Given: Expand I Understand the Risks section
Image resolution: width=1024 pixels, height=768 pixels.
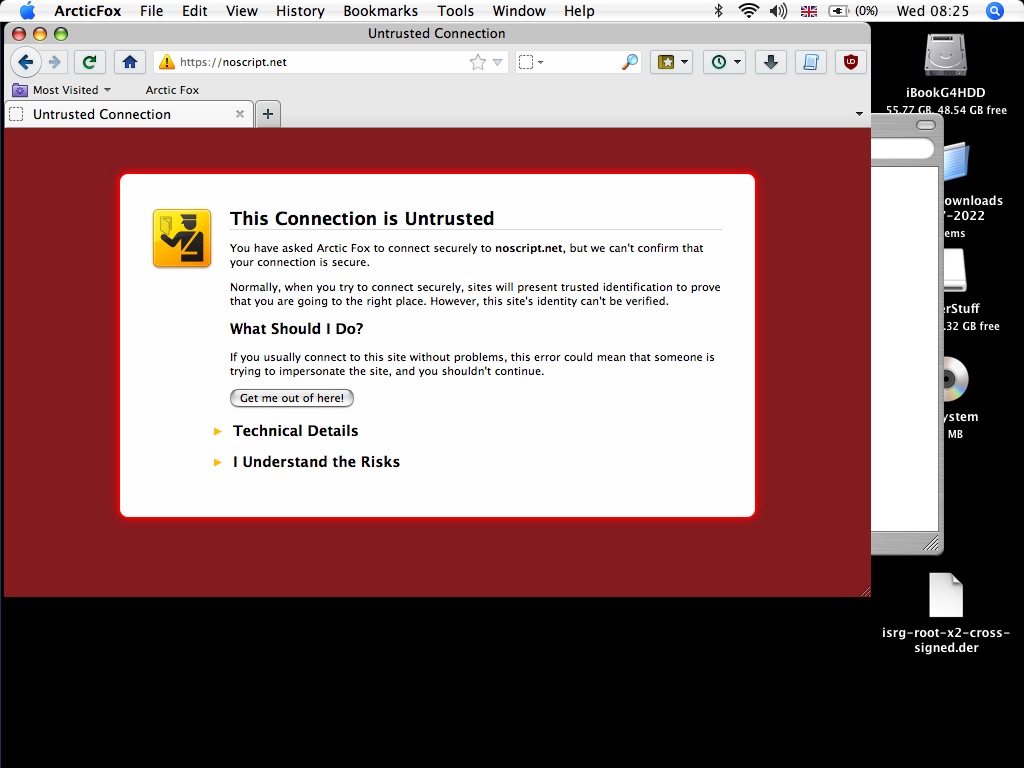Looking at the screenshot, I should [x=316, y=462].
